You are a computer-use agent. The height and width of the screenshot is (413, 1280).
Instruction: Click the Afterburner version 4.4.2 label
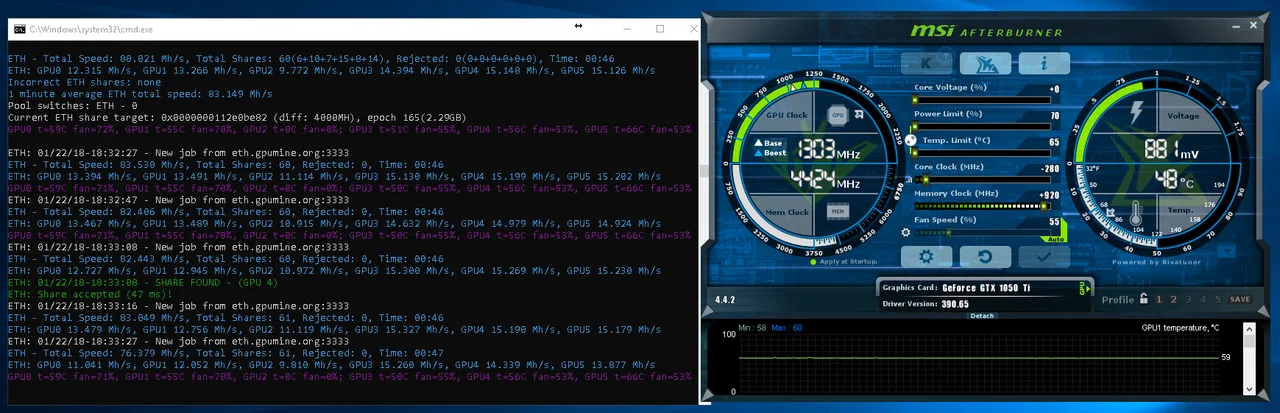coord(727,299)
